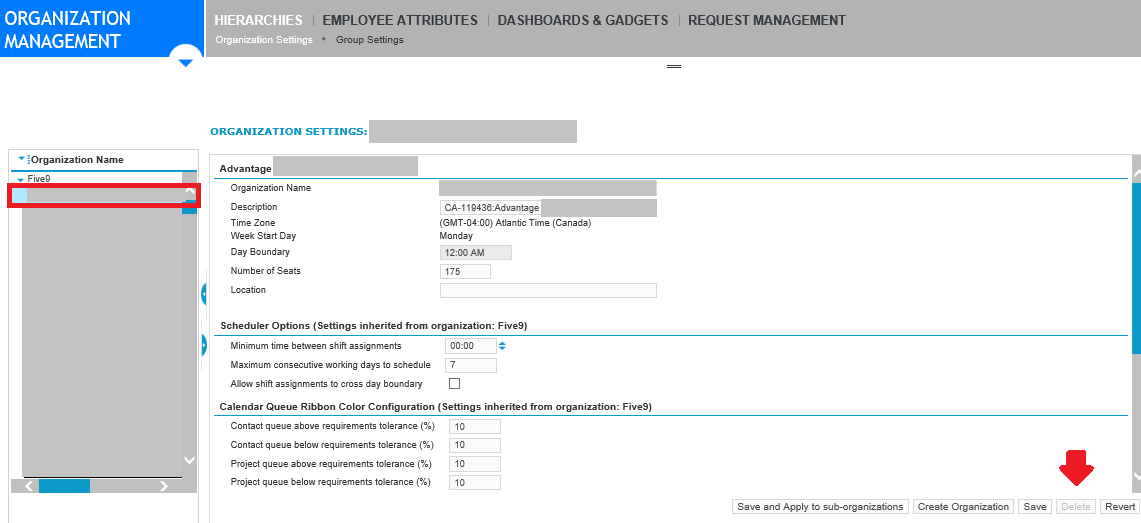The height and width of the screenshot is (523, 1141).
Task: Click the tree horizontal scroll right arrow
Action: click(x=164, y=486)
